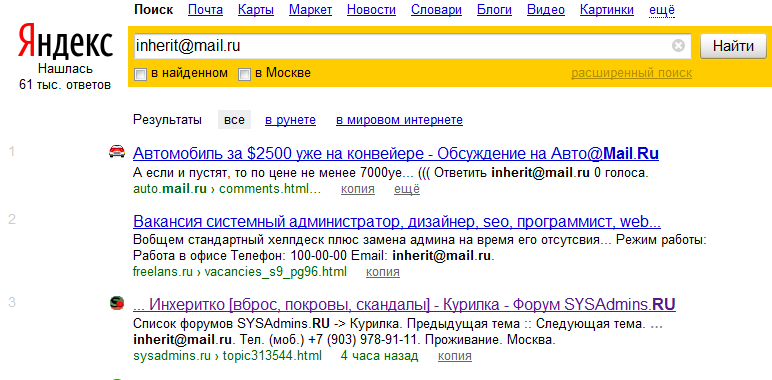Expand "ещё" under the auto.mail.ru result
Viewport: 772px width, 380px height.
(407, 190)
